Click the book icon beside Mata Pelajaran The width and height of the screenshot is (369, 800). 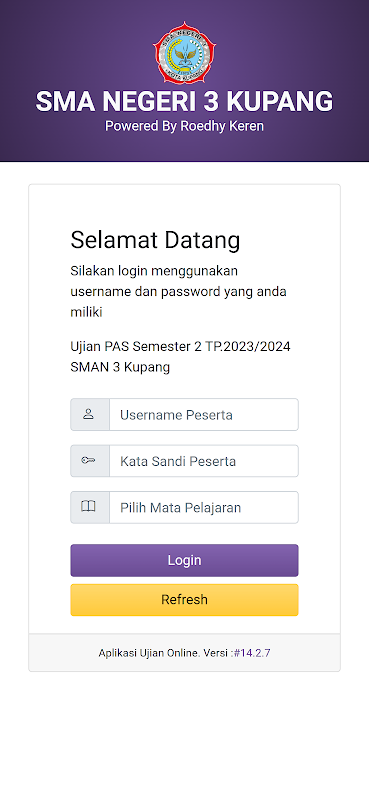[88, 507]
